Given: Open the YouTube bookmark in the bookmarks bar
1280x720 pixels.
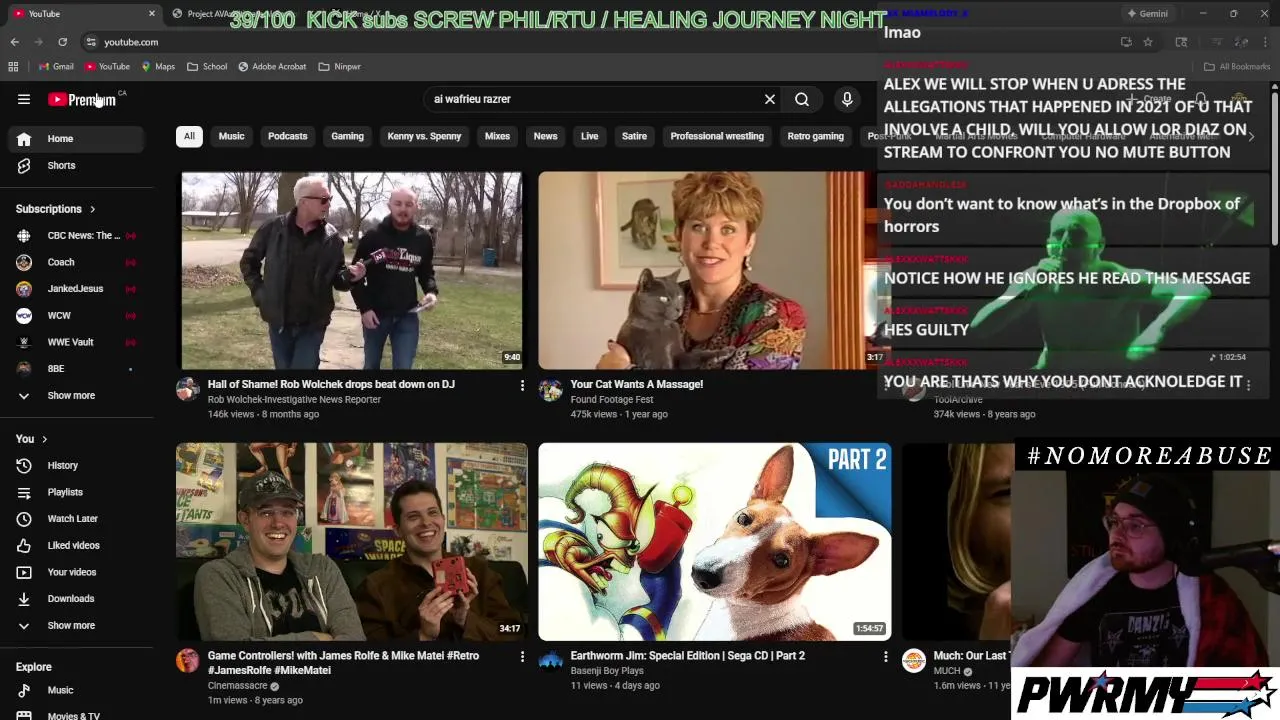Looking at the screenshot, I should tap(107, 66).
